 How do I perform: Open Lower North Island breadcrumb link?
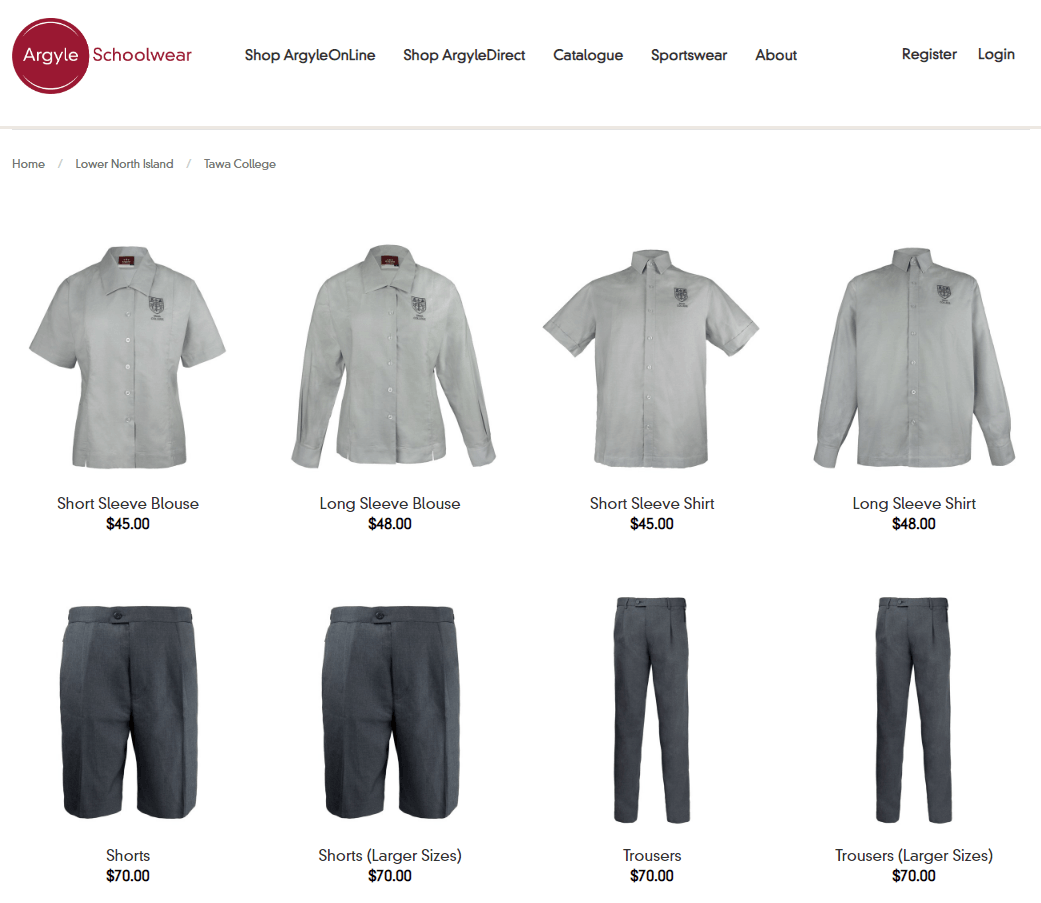[x=124, y=164]
